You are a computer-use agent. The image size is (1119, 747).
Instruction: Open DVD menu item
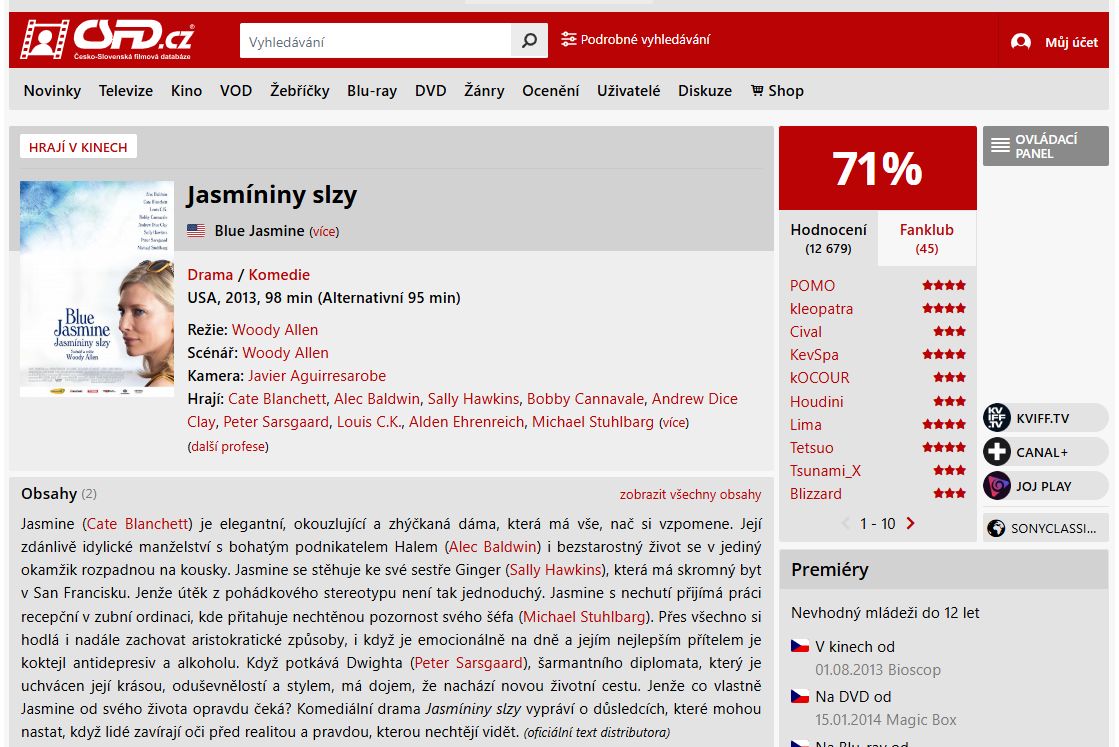pos(430,91)
